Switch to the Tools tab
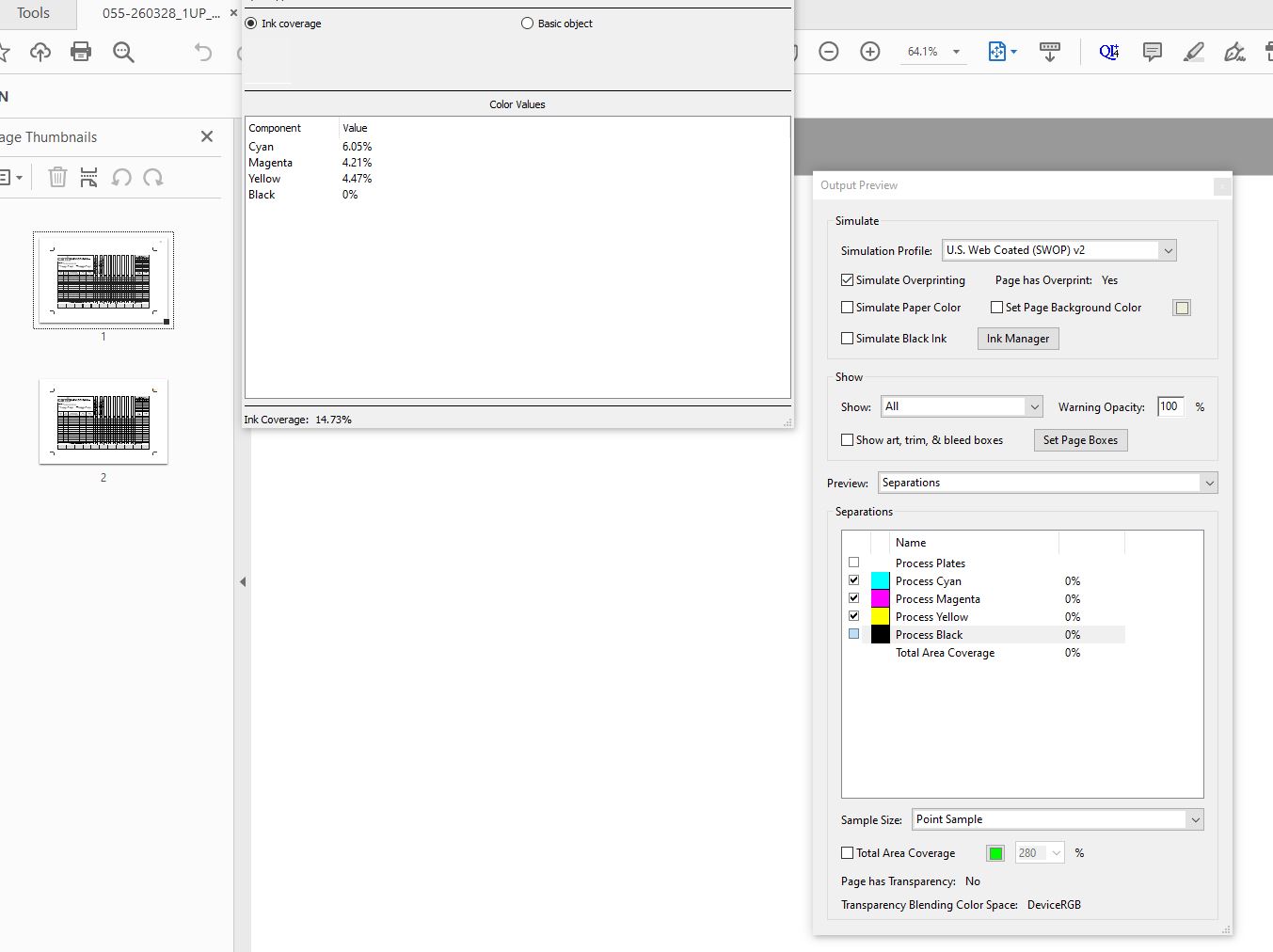Viewport: 1273px width, 952px height. (33, 13)
